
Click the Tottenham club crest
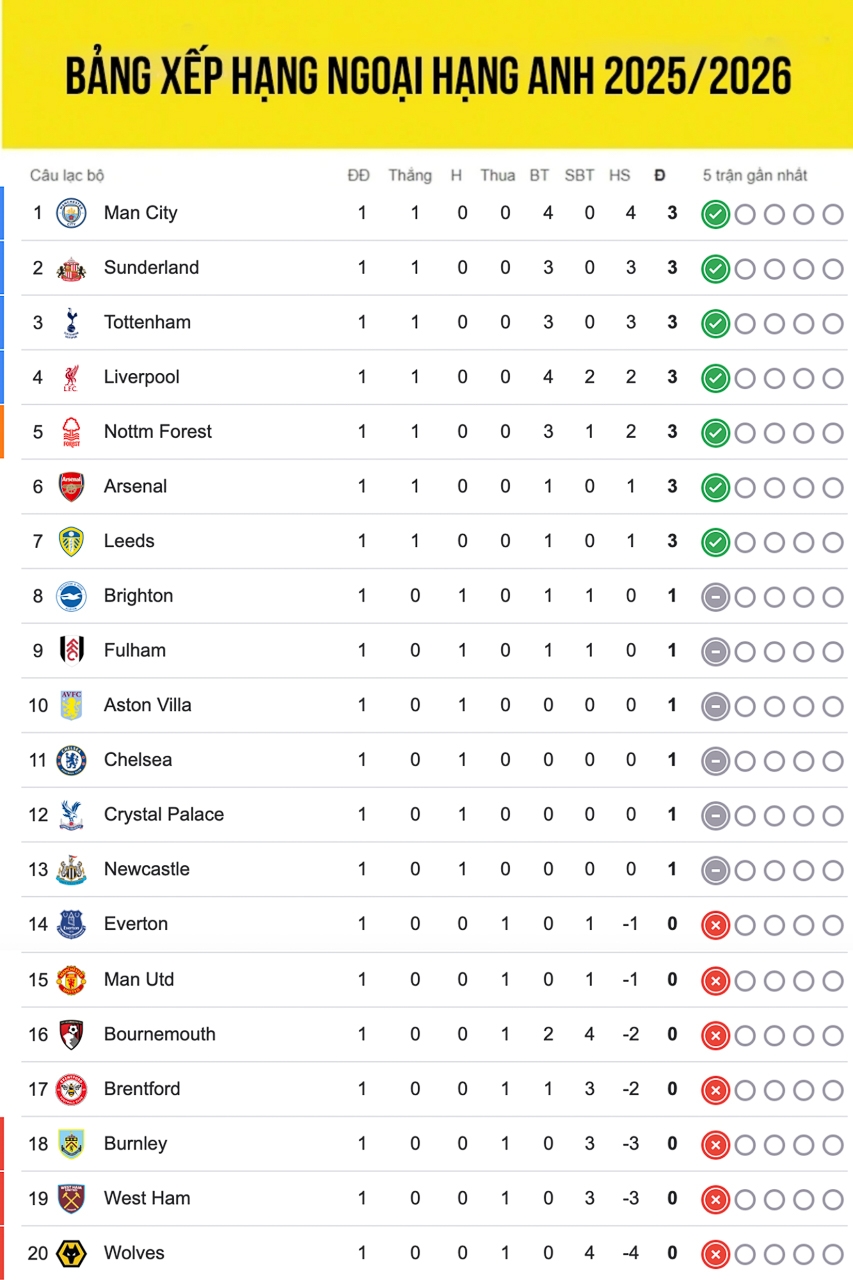click(71, 322)
